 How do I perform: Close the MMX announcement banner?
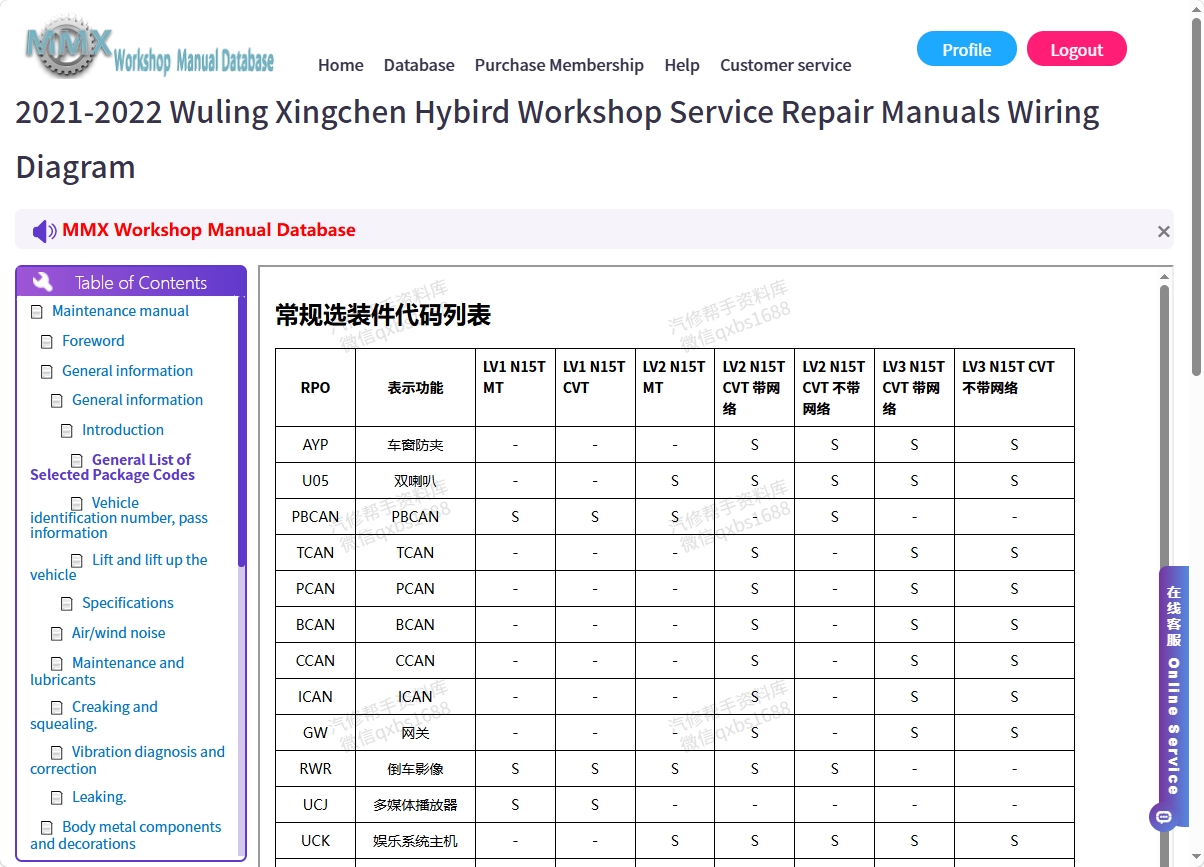pyautogui.click(x=1163, y=231)
